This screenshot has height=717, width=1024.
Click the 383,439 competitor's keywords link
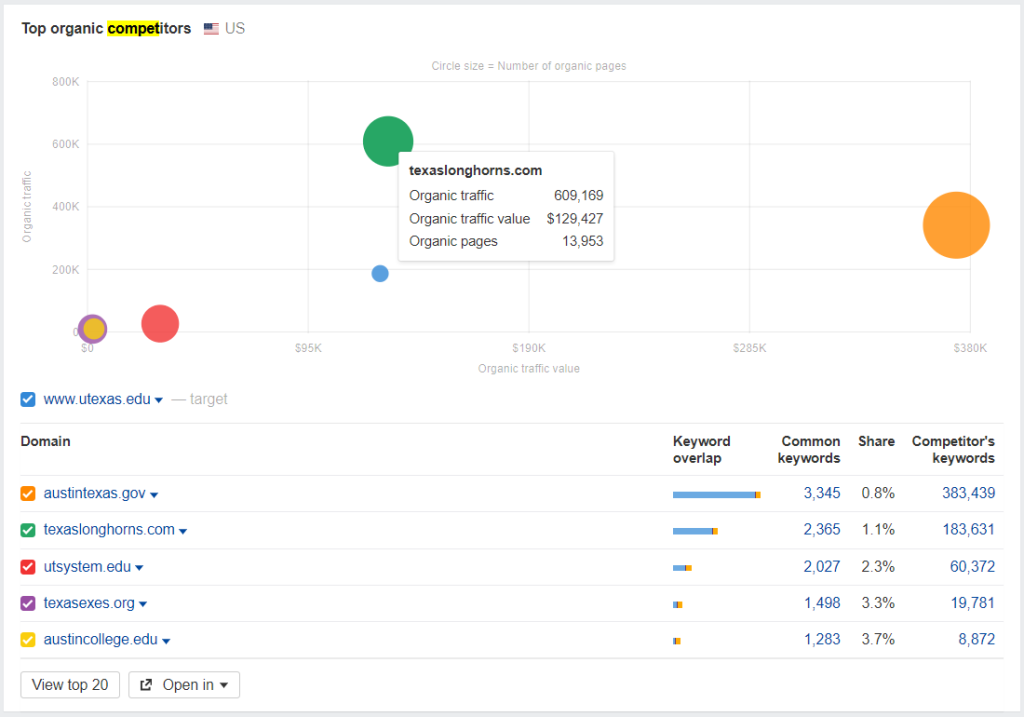pos(968,493)
